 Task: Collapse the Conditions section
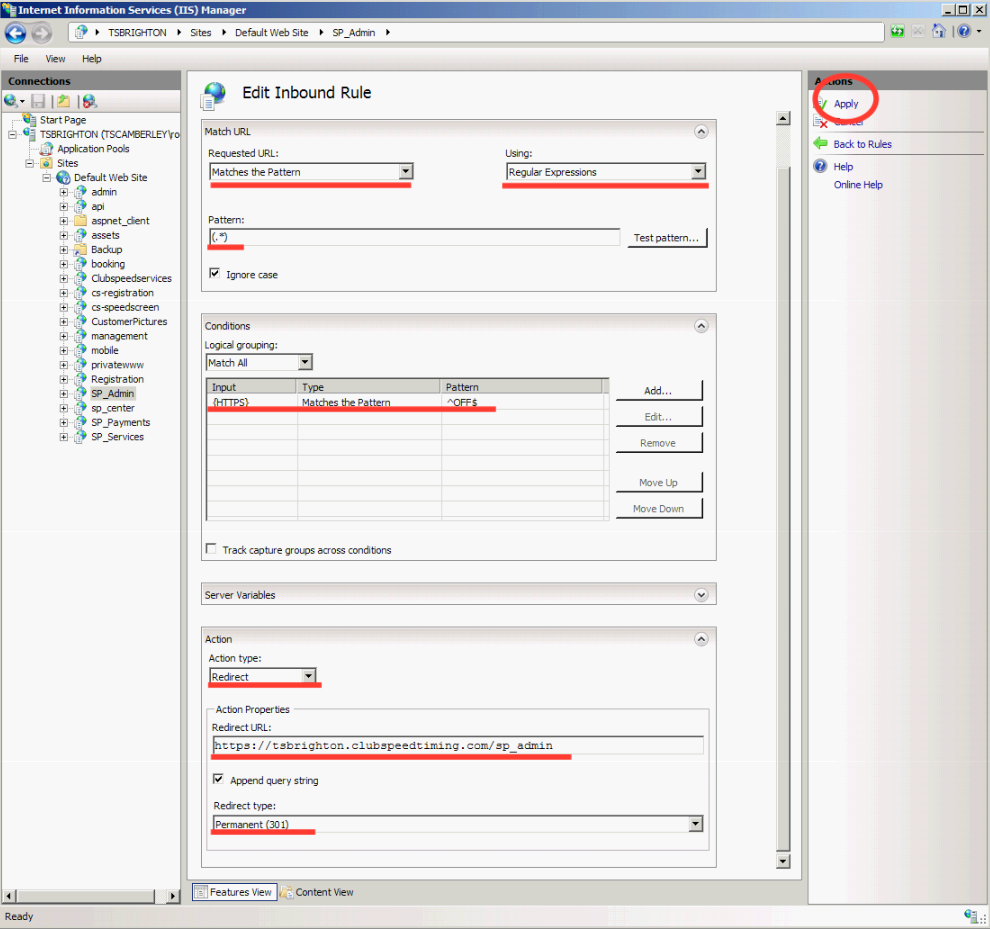[701, 326]
